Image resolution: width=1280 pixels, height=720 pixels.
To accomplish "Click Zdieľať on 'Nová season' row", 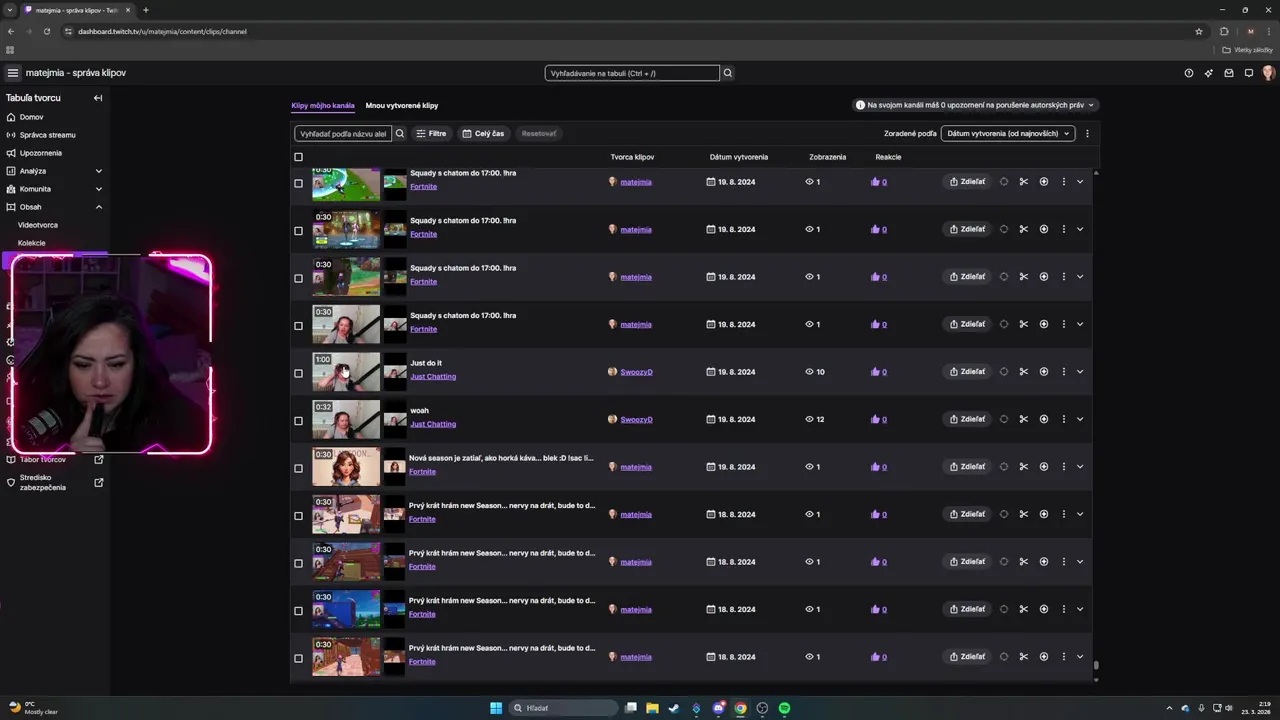I will pos(967,467).
